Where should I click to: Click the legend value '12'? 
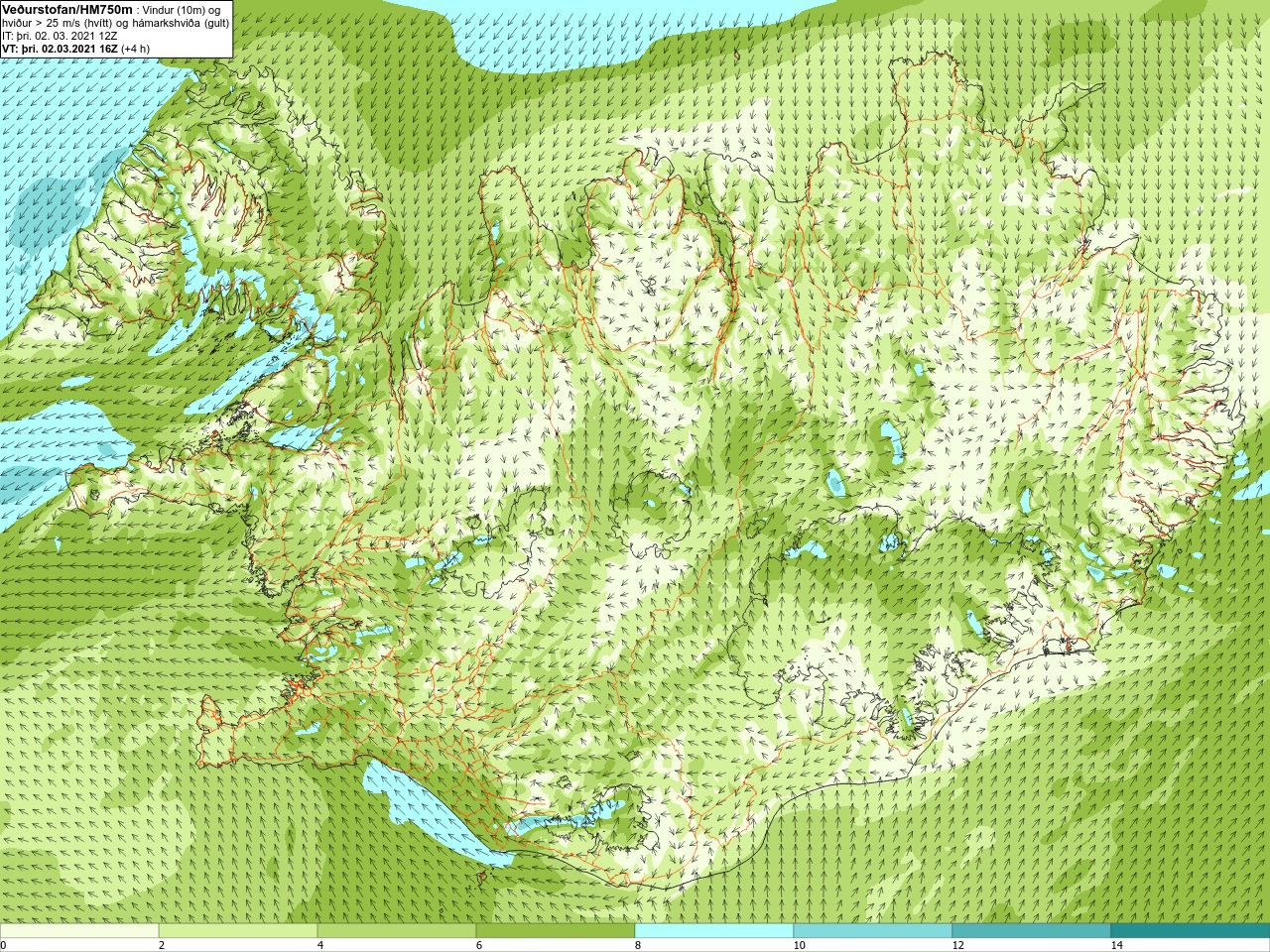[958, 945]
